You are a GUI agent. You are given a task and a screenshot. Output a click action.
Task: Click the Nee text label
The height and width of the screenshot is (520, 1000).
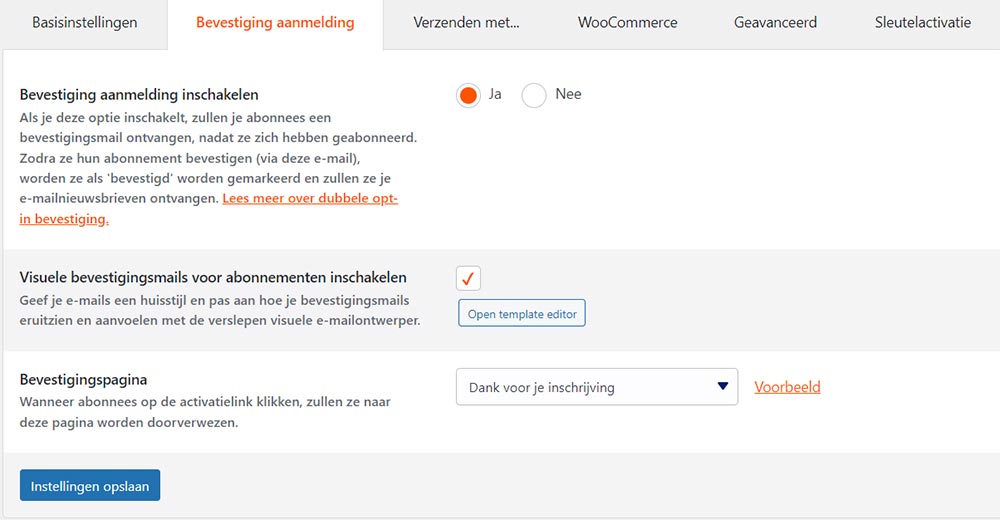[x=568, y=94]
